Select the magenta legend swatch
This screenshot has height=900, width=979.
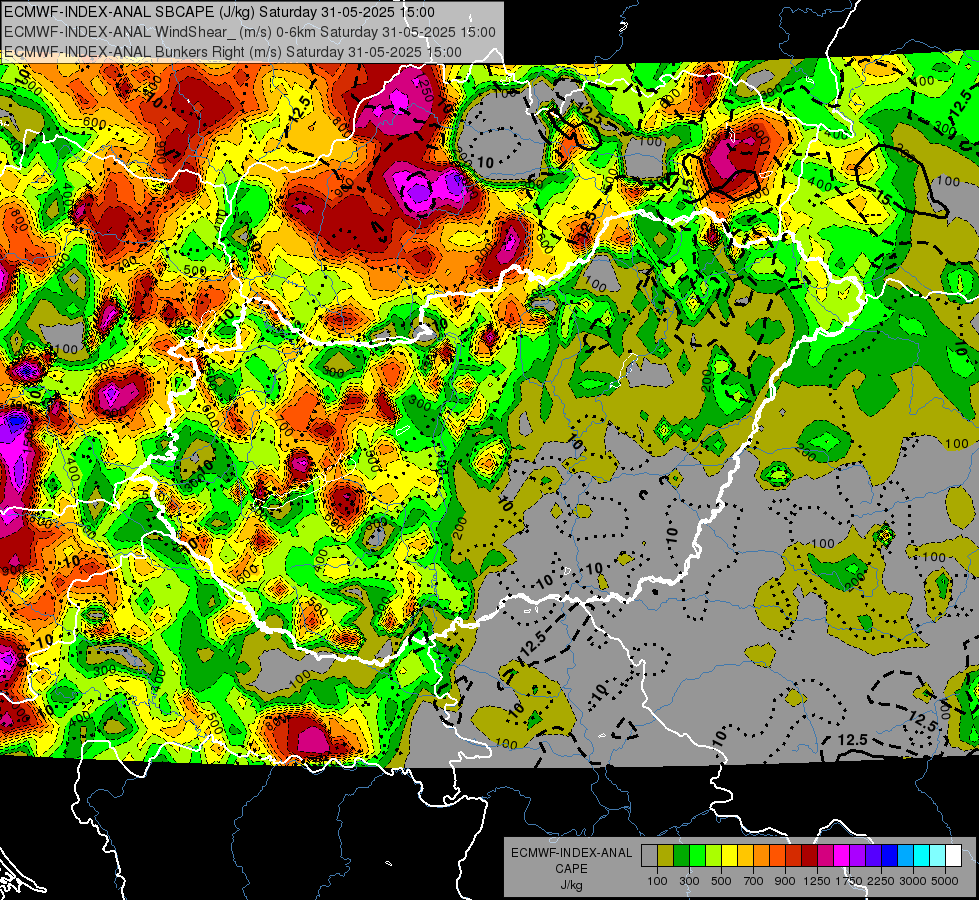coord(842,856)
